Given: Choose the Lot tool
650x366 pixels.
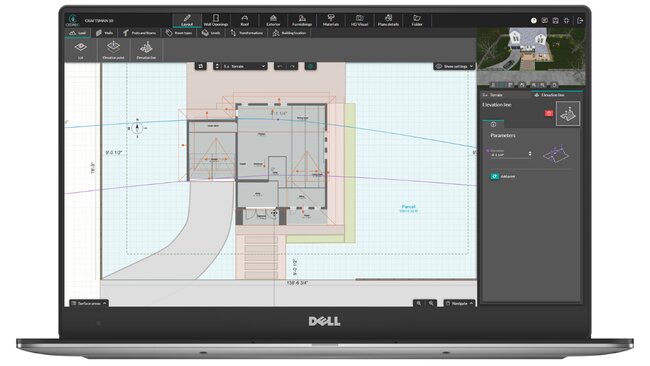Looking at the screenshot, I should (81, 50).
